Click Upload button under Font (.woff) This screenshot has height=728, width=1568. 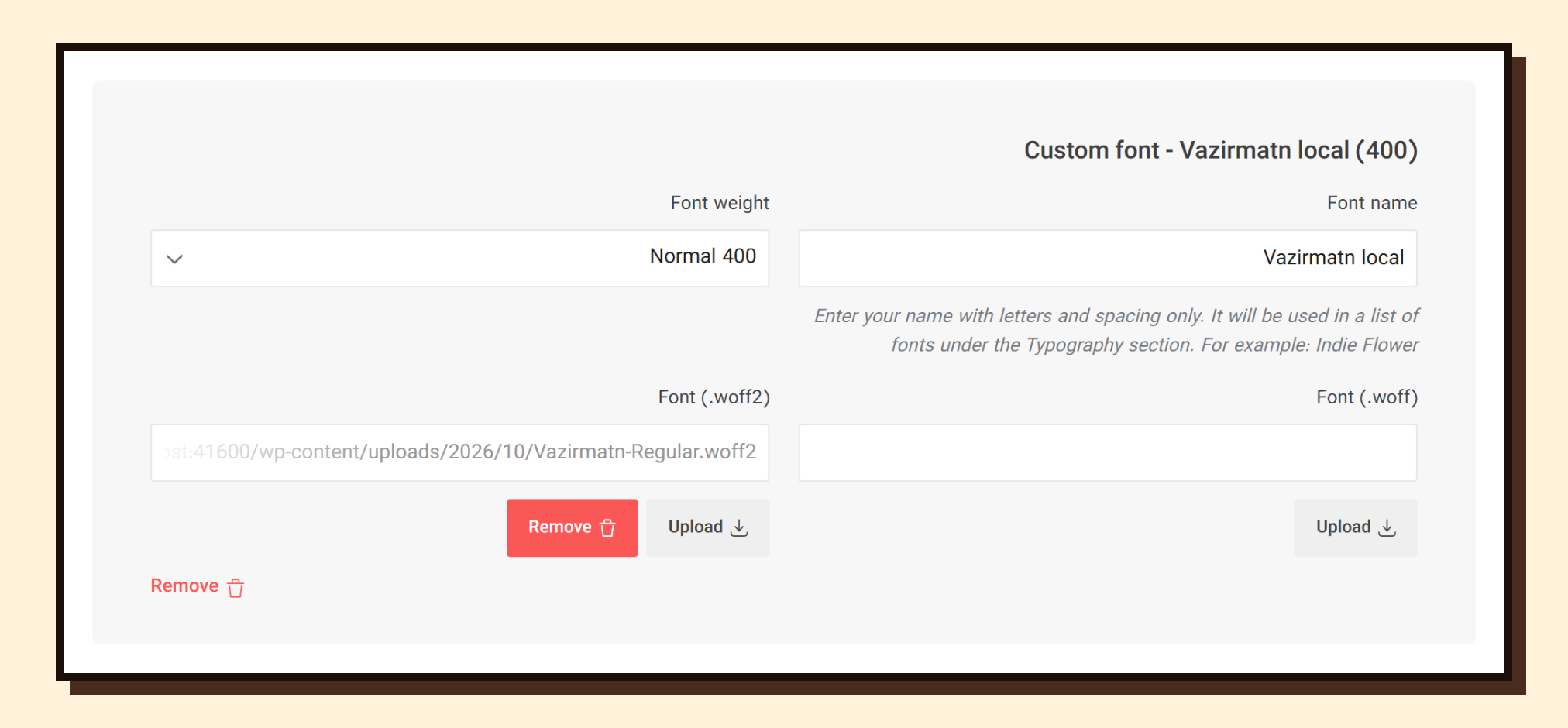(x=1356, y=527)
